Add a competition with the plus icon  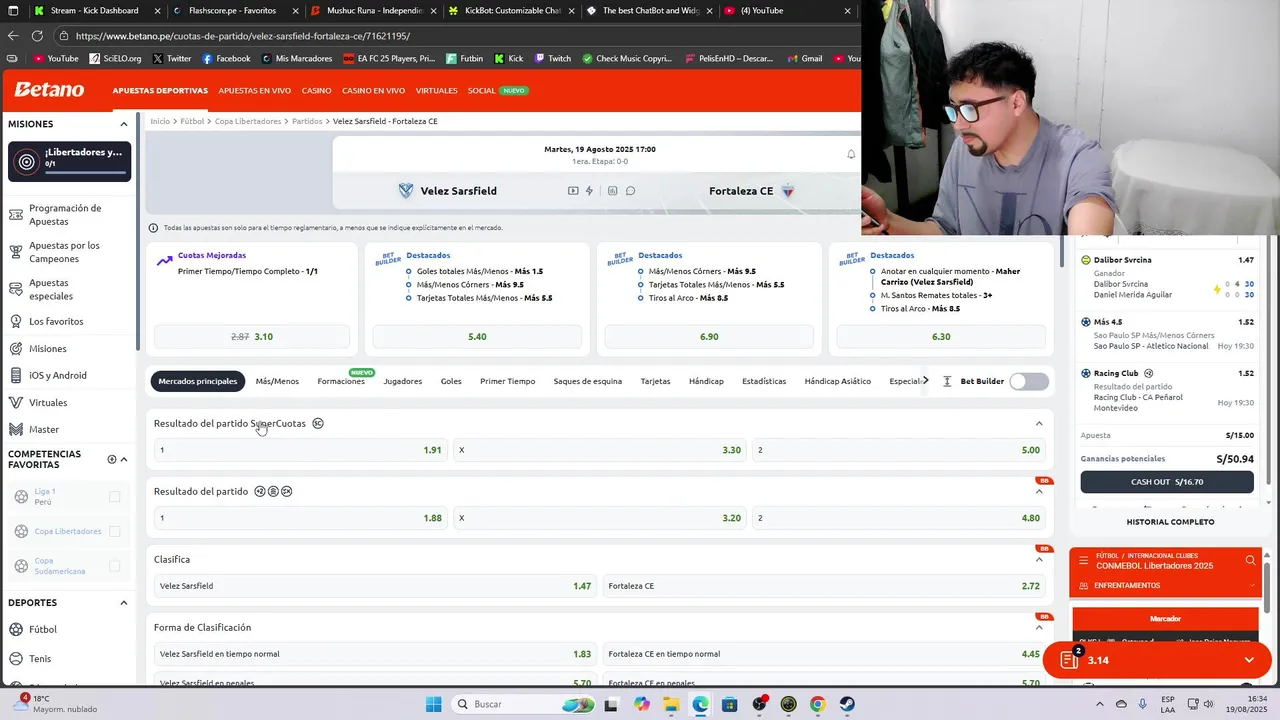click(x=112, y=459)
